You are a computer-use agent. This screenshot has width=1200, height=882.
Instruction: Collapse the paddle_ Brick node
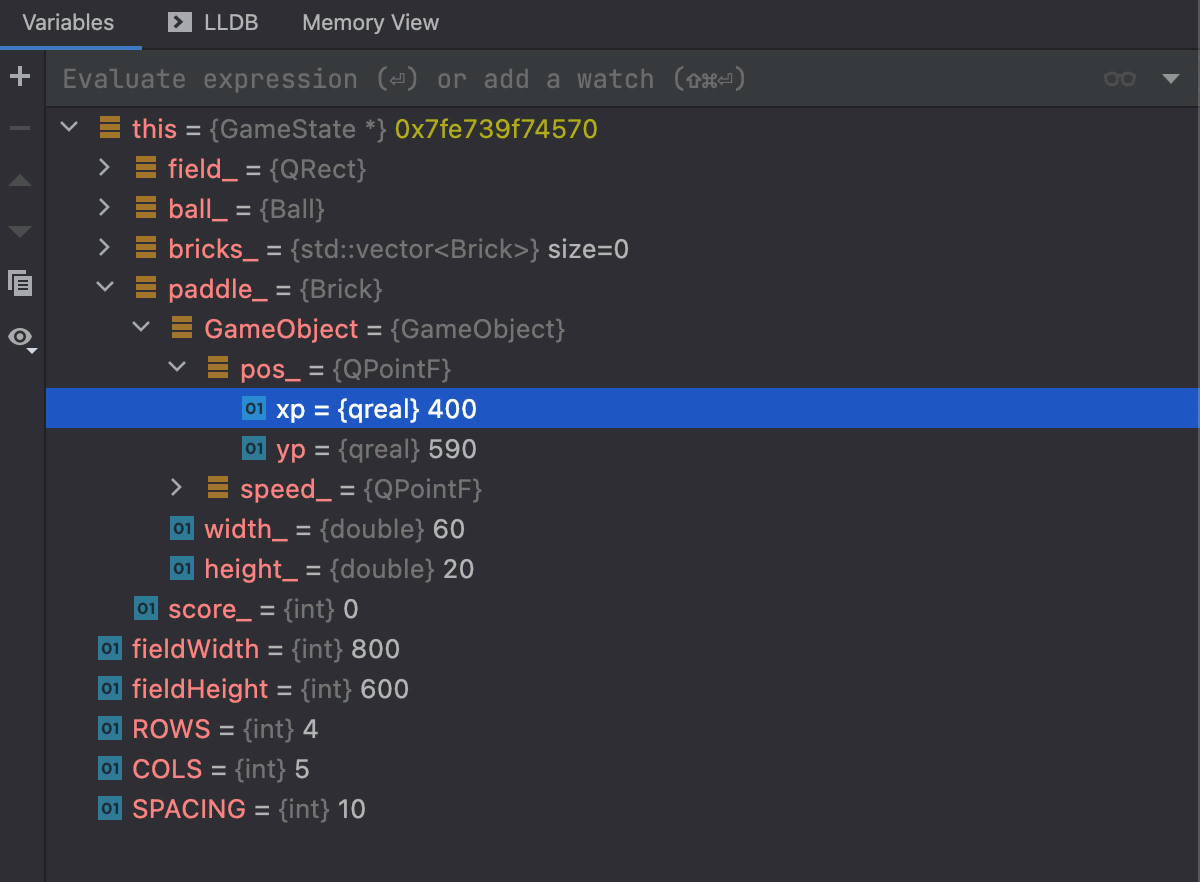(x=104, y=288)
